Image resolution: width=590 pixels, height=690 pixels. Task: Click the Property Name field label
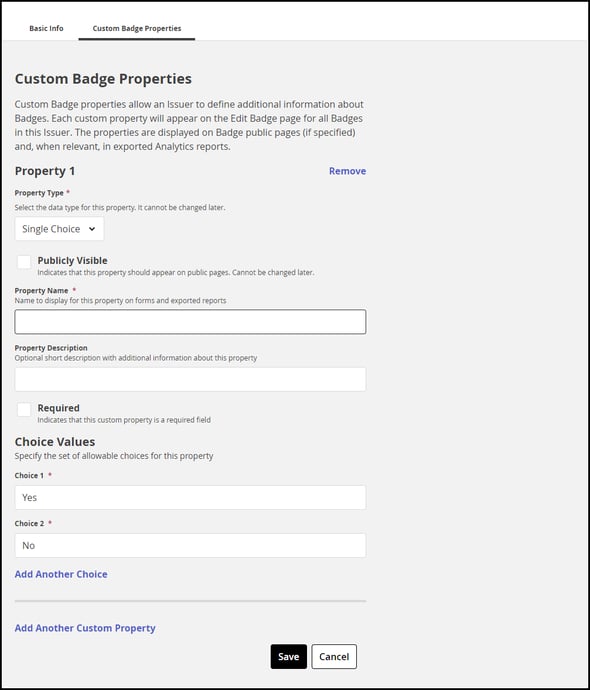pyautogui.click(x=41, y=290)
